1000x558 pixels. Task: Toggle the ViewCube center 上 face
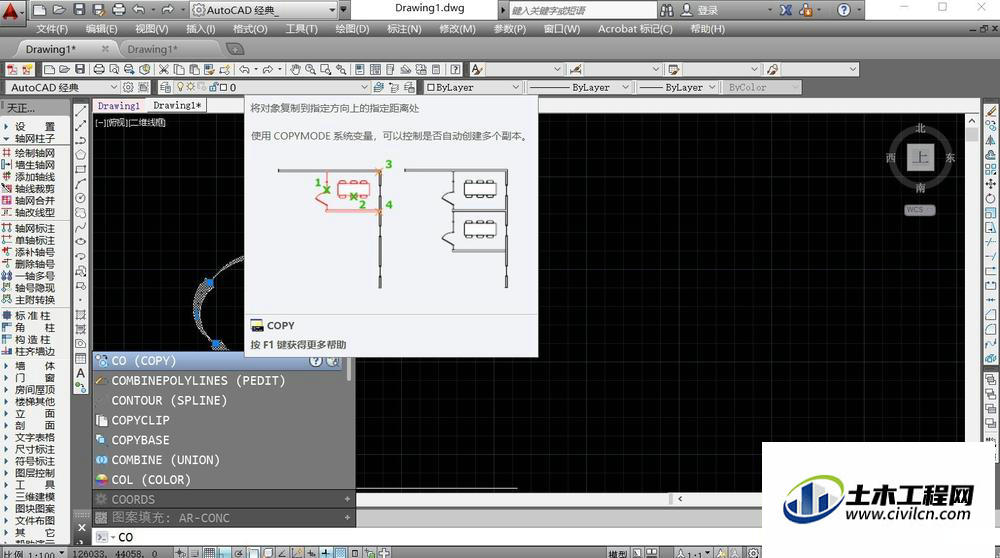point(920,157)
